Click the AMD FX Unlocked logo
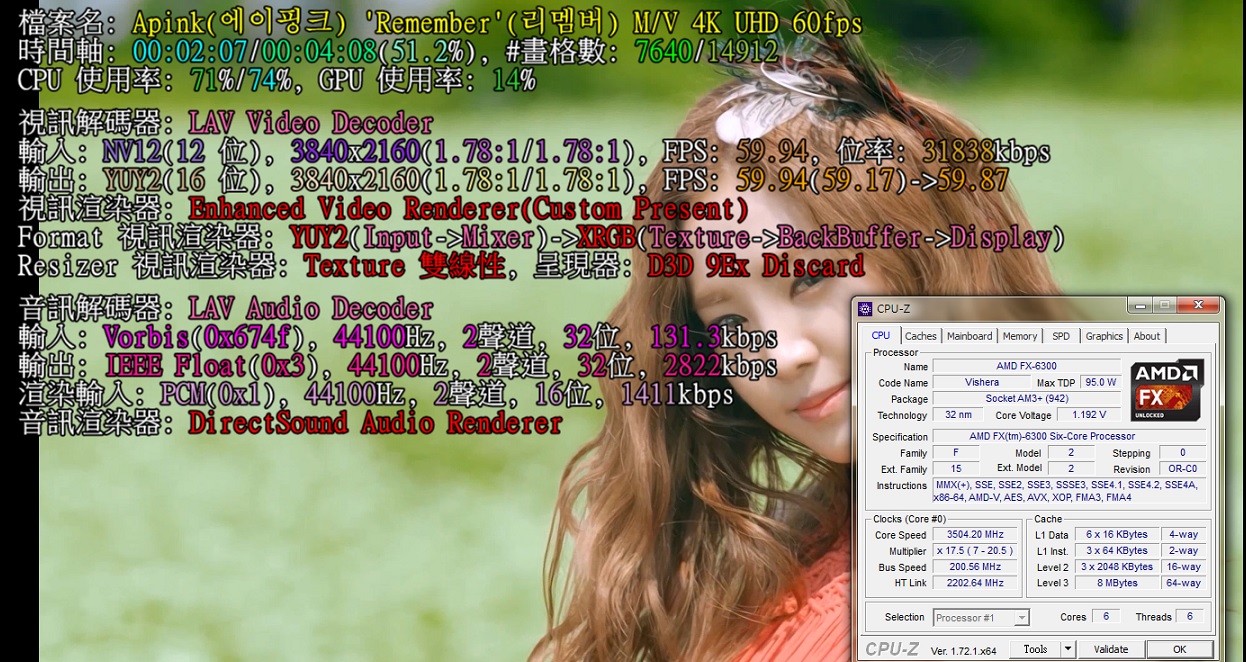The height and width of the screenshot is (662, 1246). tap(1165, 390)
